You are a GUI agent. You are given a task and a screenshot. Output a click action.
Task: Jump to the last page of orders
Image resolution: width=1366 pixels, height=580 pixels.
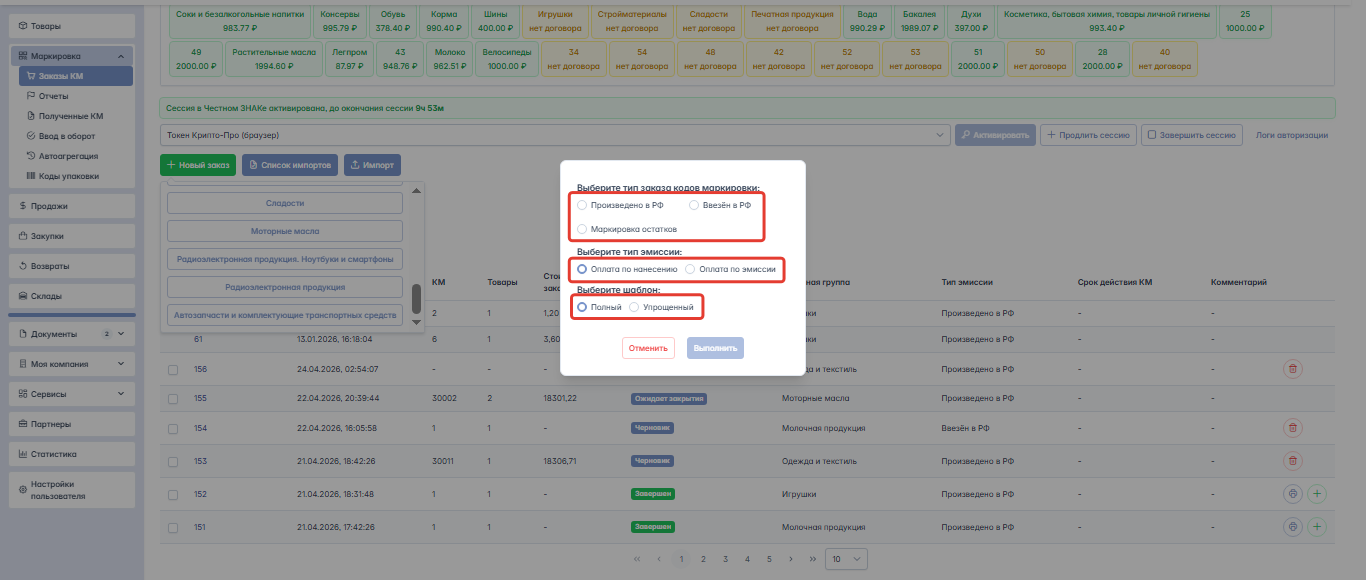click(812, 559)
